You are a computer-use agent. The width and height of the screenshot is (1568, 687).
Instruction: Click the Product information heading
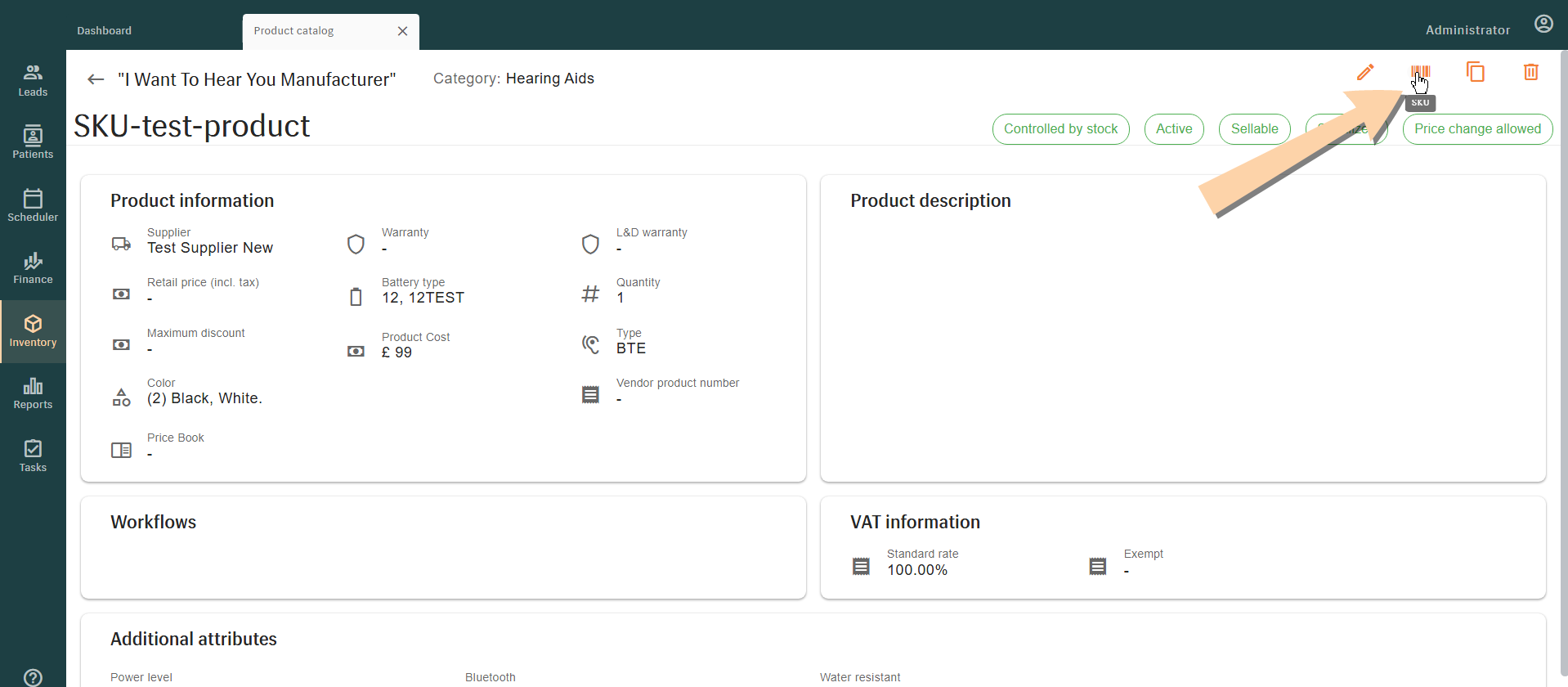pyautogui.click(x=192, y=200)
